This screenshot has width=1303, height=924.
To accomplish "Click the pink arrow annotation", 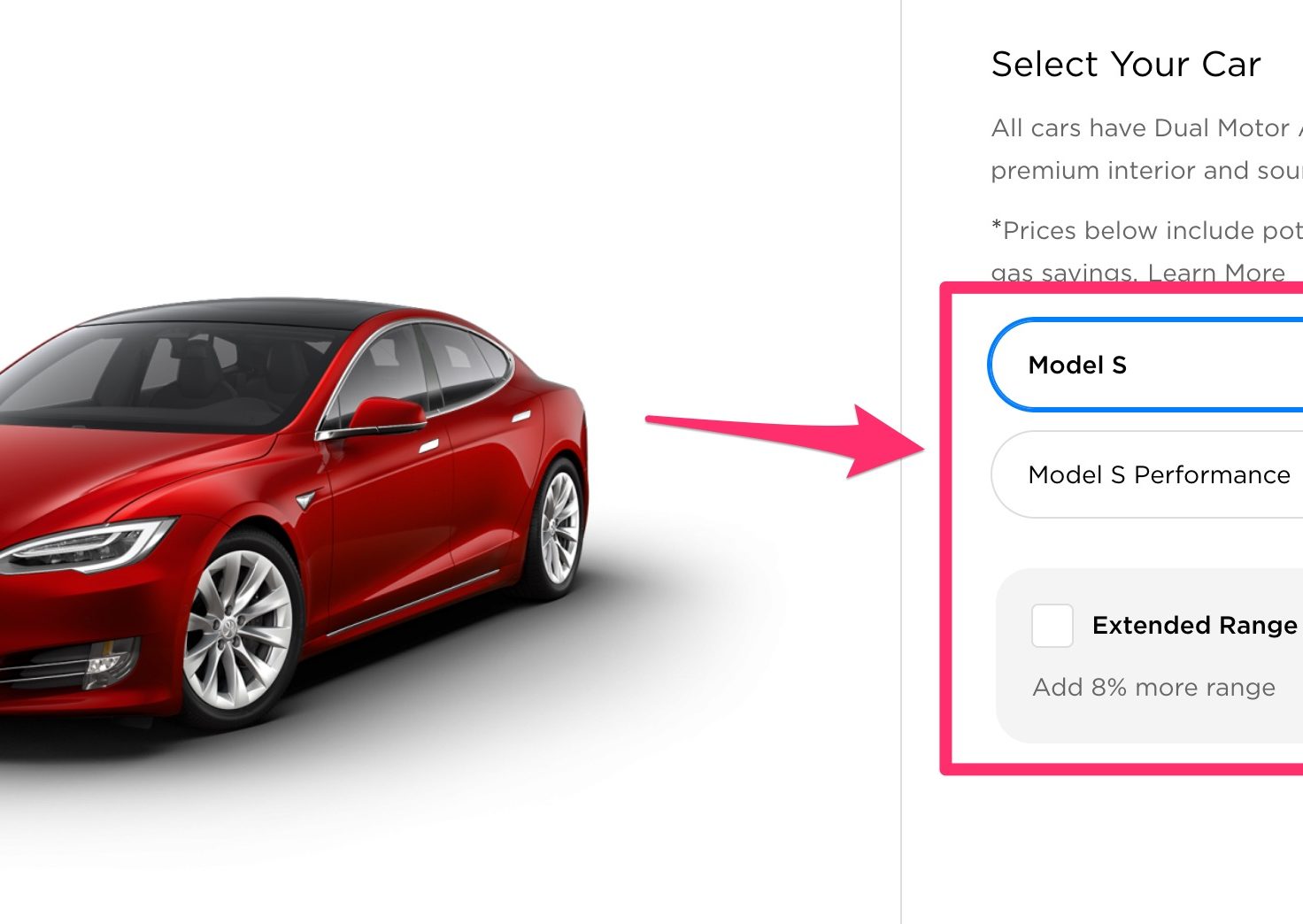I will point(785,440).
